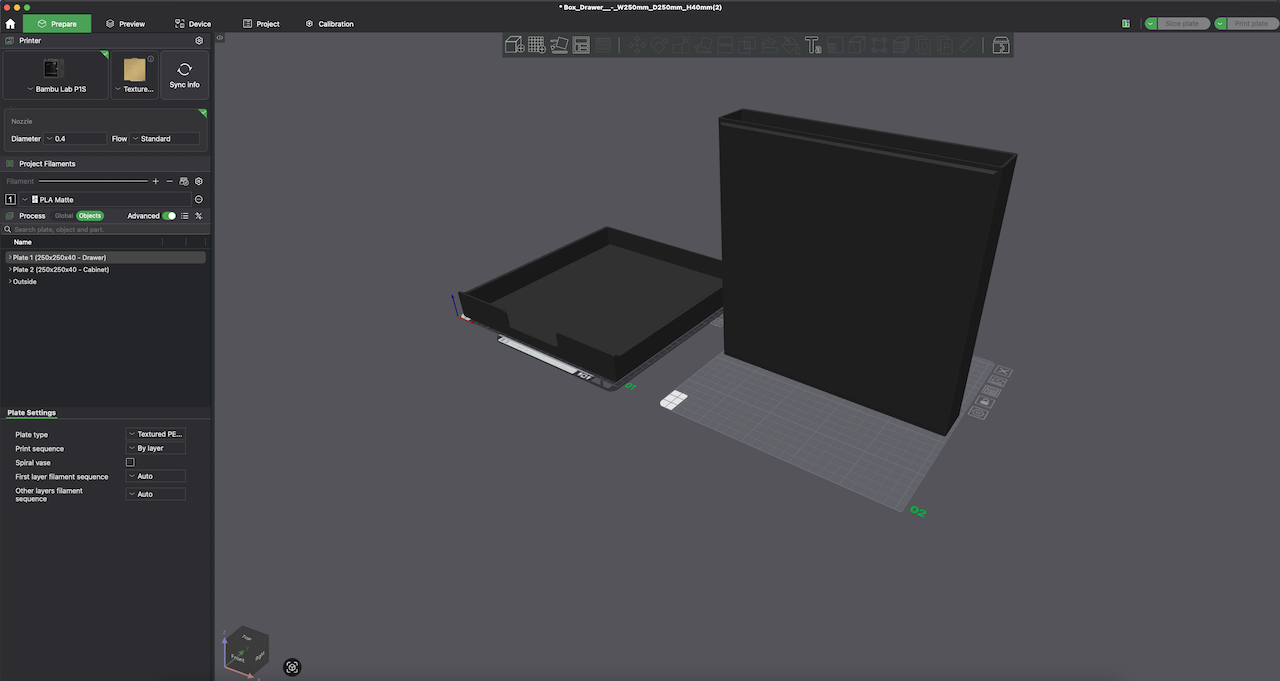Switch process scope to Objects
The image size is (1280, 681).
(90, 216)
